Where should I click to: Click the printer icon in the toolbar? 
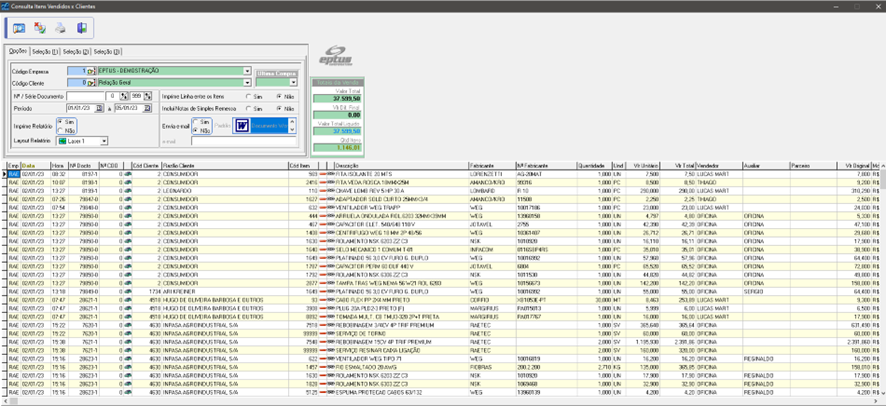[x=61, y=27]
